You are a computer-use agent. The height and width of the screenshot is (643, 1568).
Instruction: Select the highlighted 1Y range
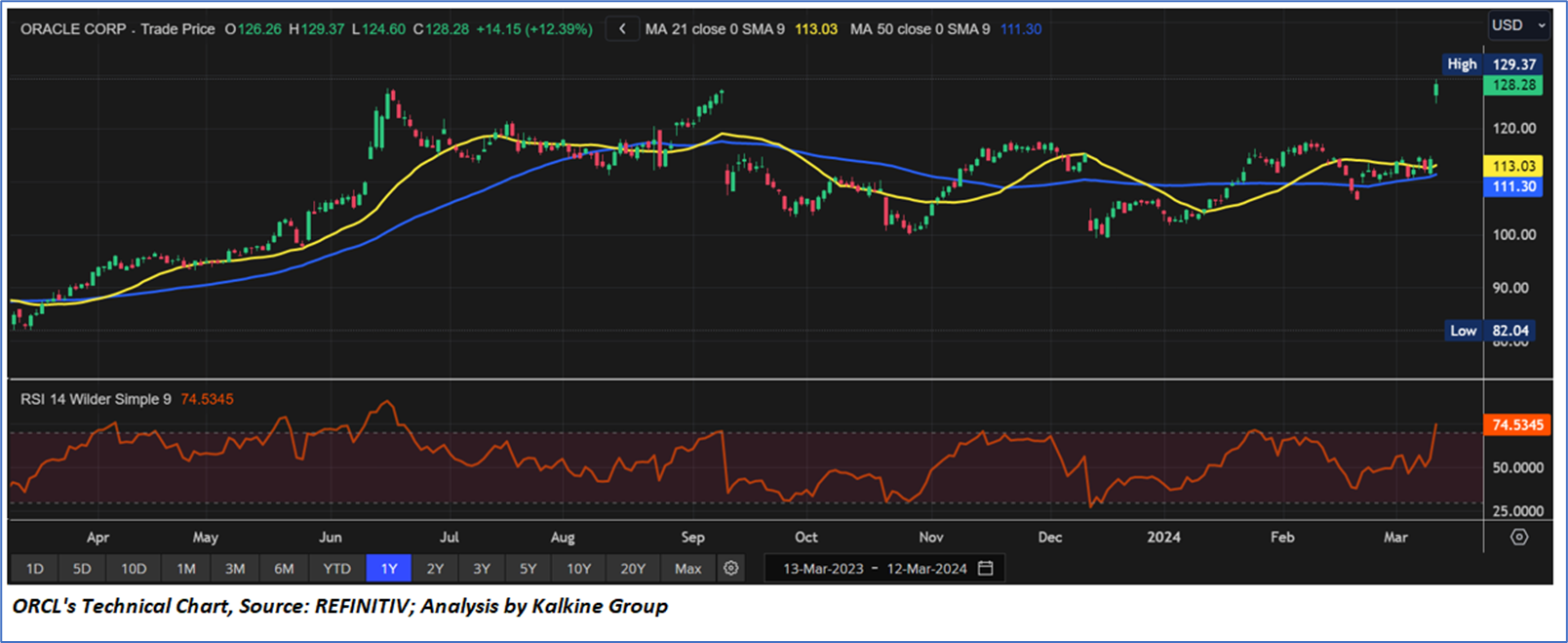[x=388, y=568]
